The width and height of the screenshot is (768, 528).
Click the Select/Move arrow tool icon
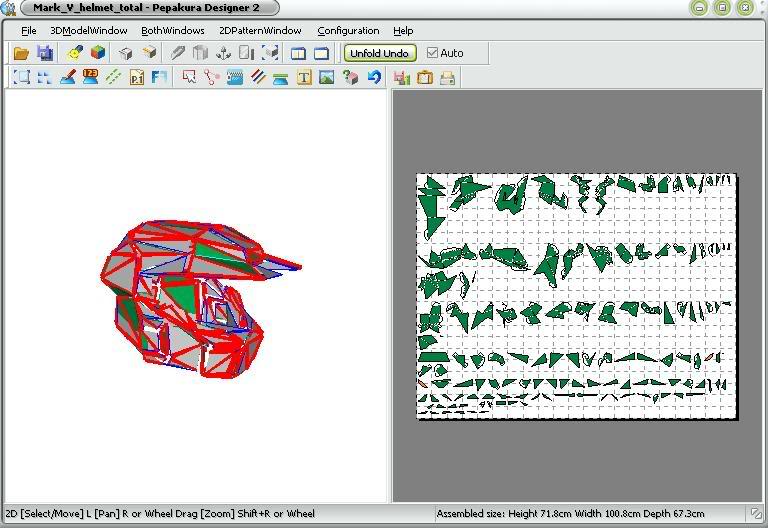[189, 77]
